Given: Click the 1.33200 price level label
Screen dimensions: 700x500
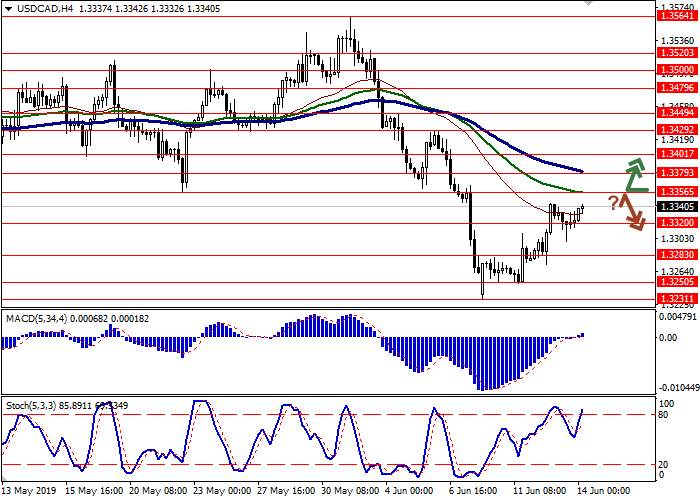Looking at the screenshot, I should point(675,223).
